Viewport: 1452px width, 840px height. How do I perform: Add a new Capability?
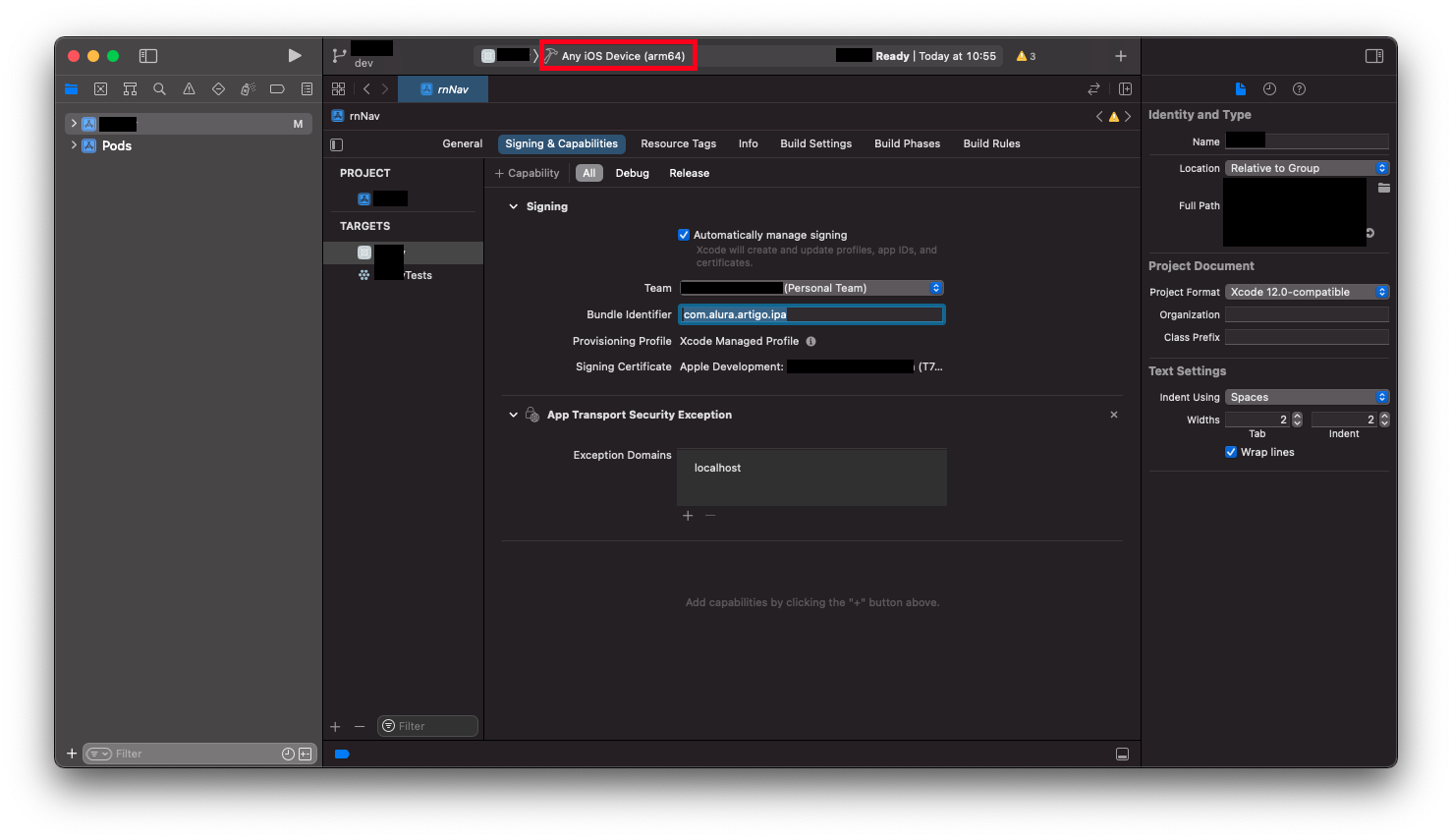528,173
